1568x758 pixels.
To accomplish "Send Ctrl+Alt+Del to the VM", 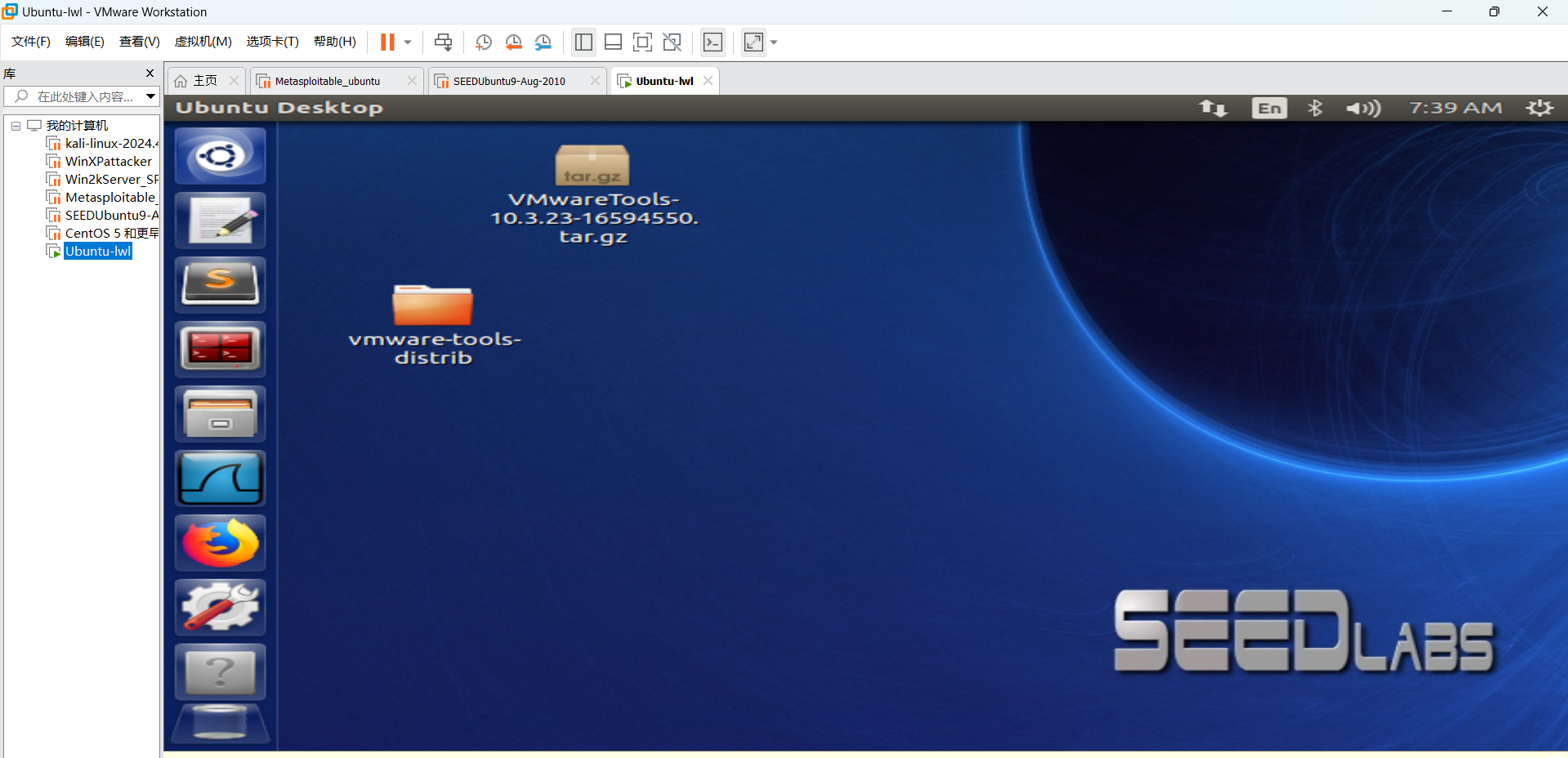I will [x=443, y=42].
